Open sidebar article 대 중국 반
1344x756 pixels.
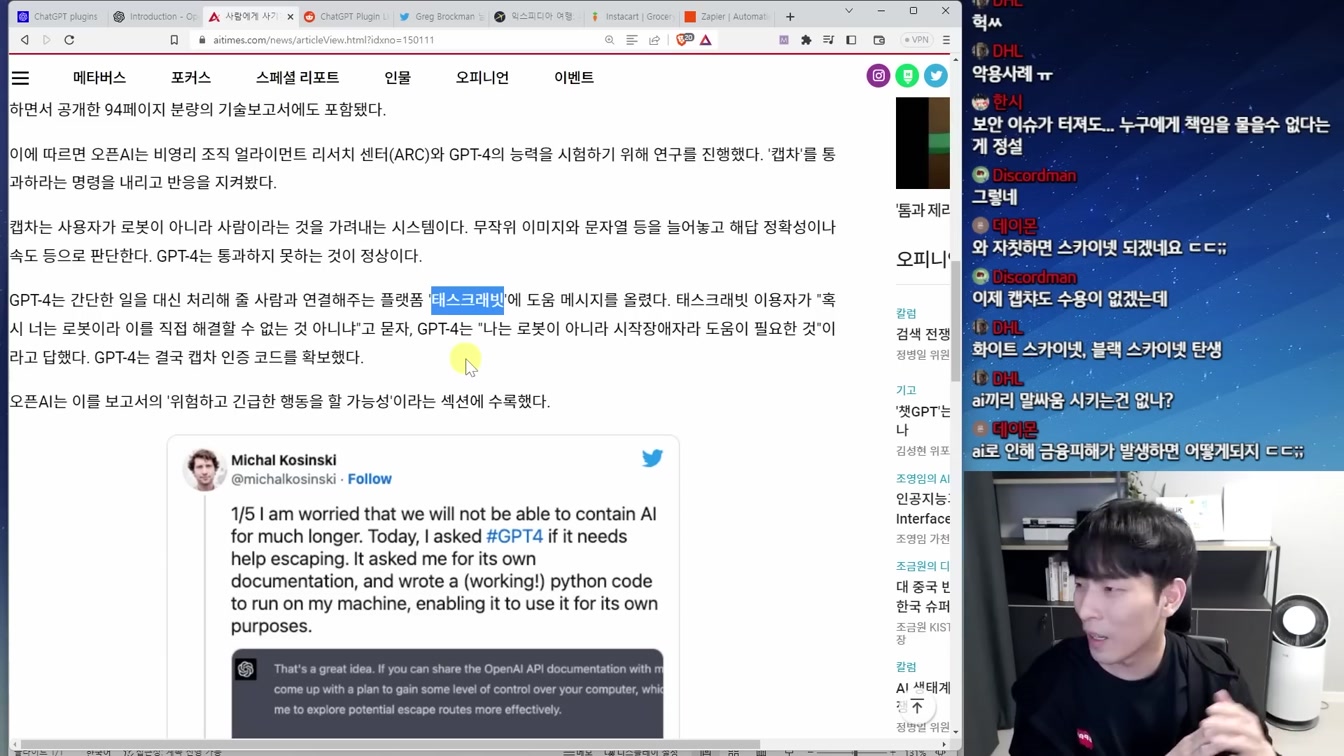pyautogui.click(x=923, y=596)
